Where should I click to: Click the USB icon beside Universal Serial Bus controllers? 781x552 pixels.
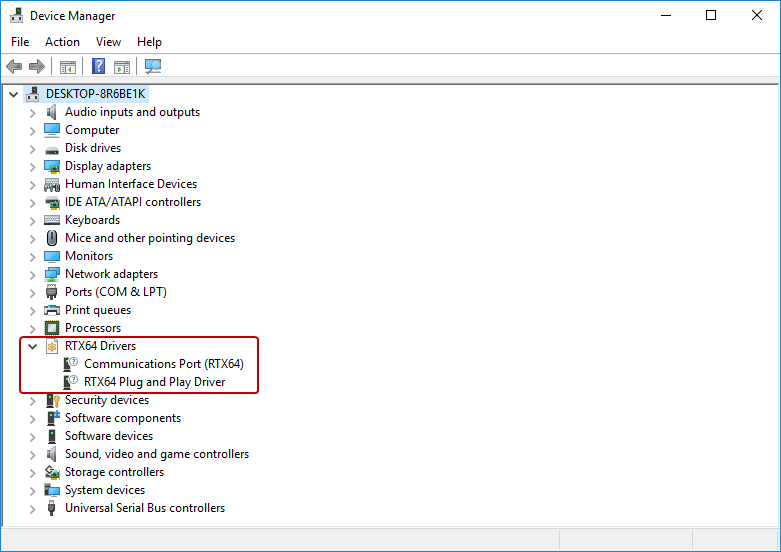(51, 508)
